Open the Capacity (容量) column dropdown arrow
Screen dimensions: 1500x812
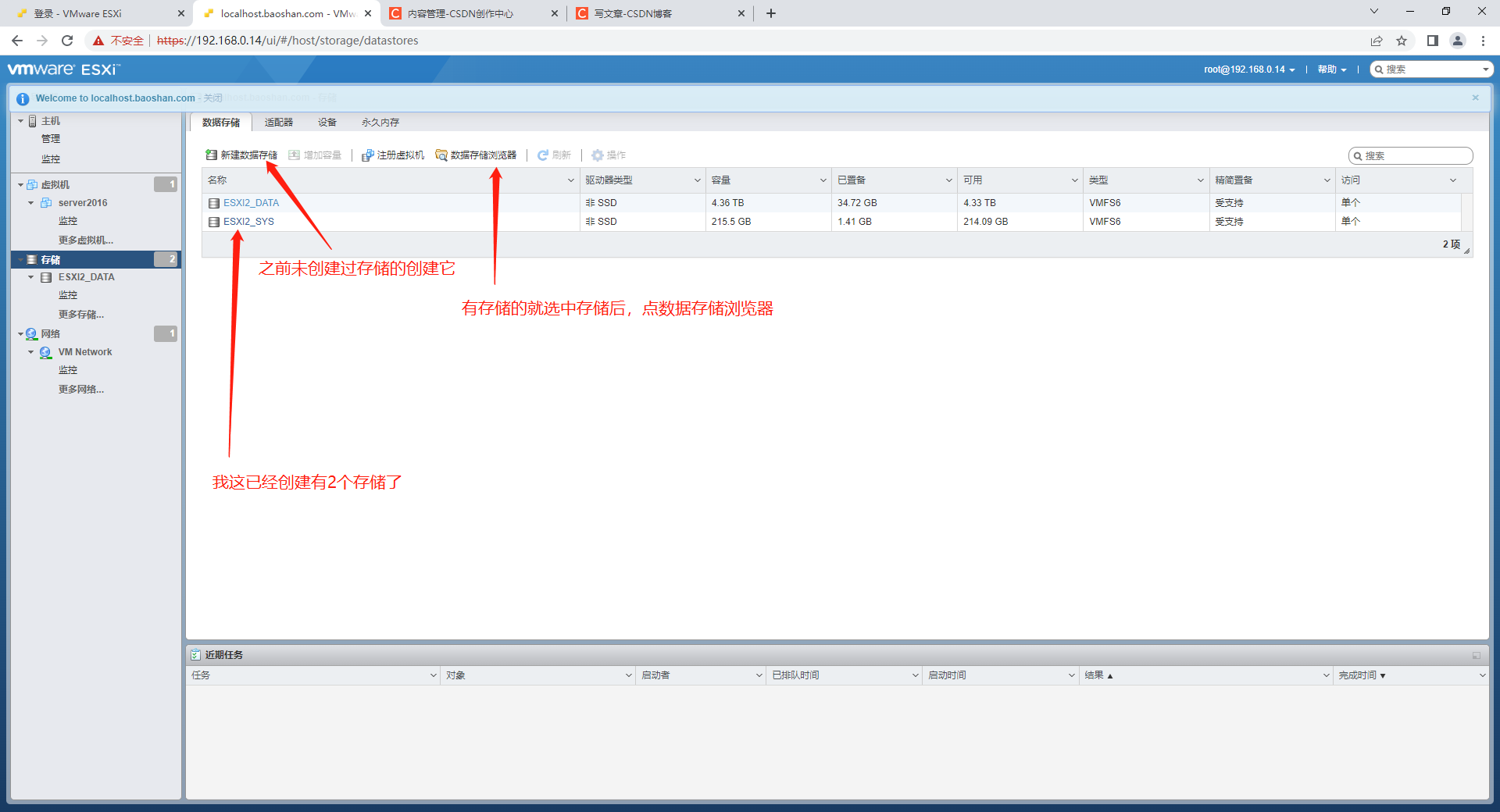point(823,180)
